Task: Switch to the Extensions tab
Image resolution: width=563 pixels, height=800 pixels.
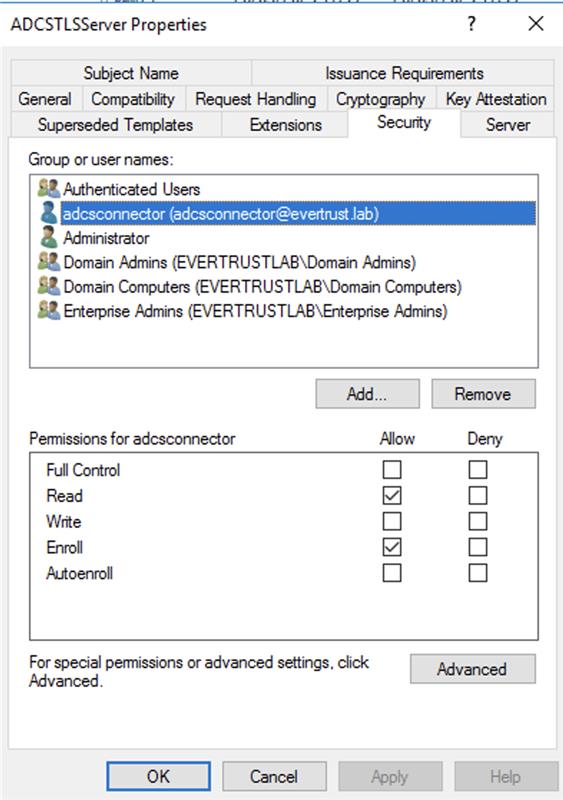Action: 285,125
